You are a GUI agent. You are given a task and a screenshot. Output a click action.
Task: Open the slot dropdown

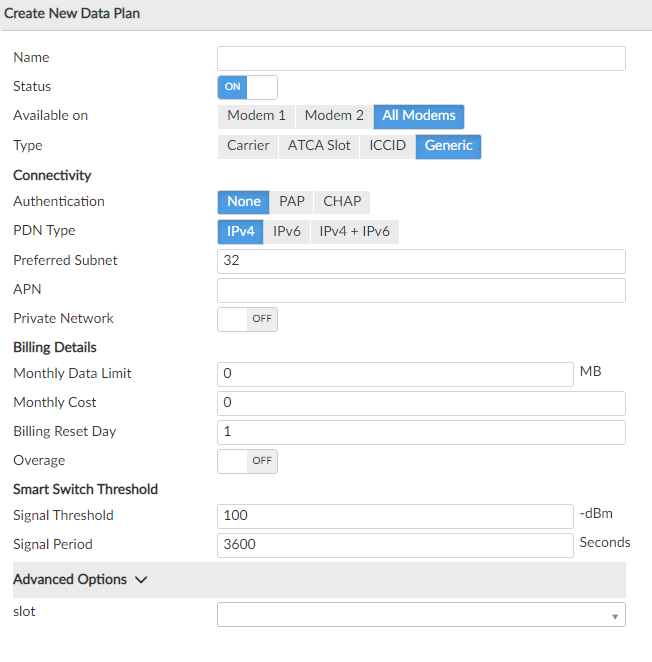pos(421,614)
